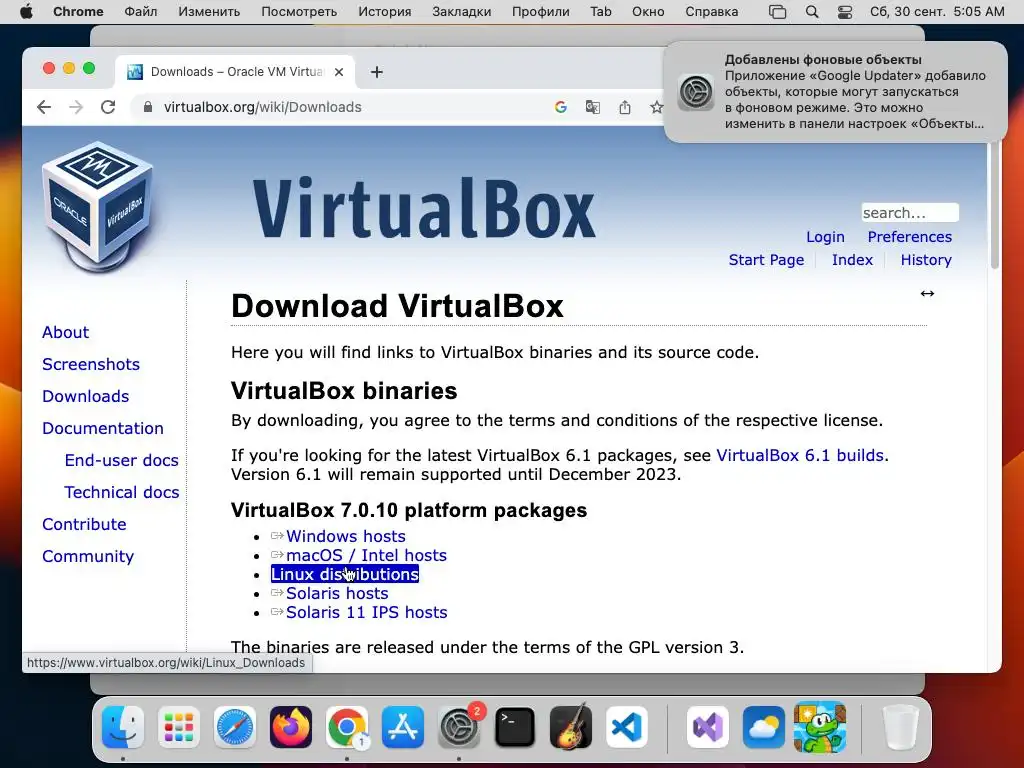Open the Изменить menu

209,12
